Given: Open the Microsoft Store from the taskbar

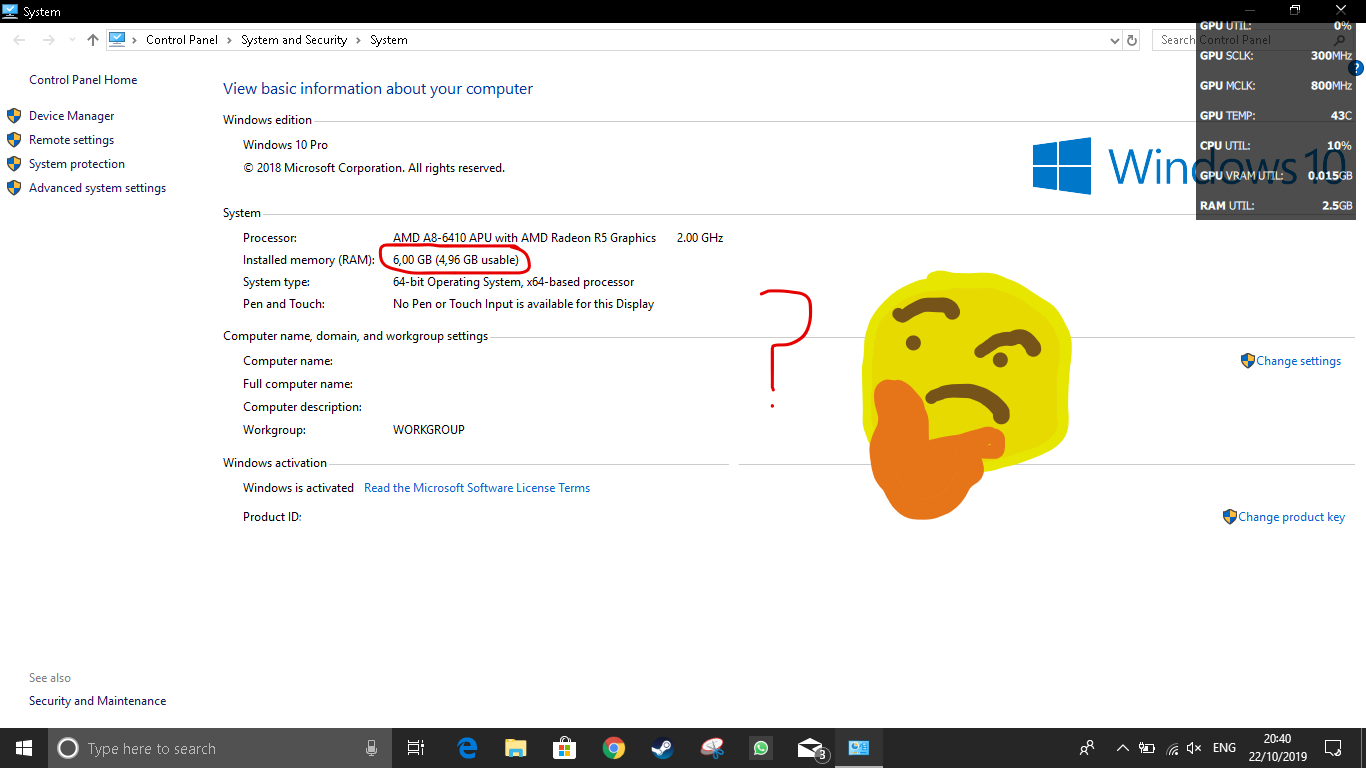Looking at the screenshot, I should click(565, 748).
